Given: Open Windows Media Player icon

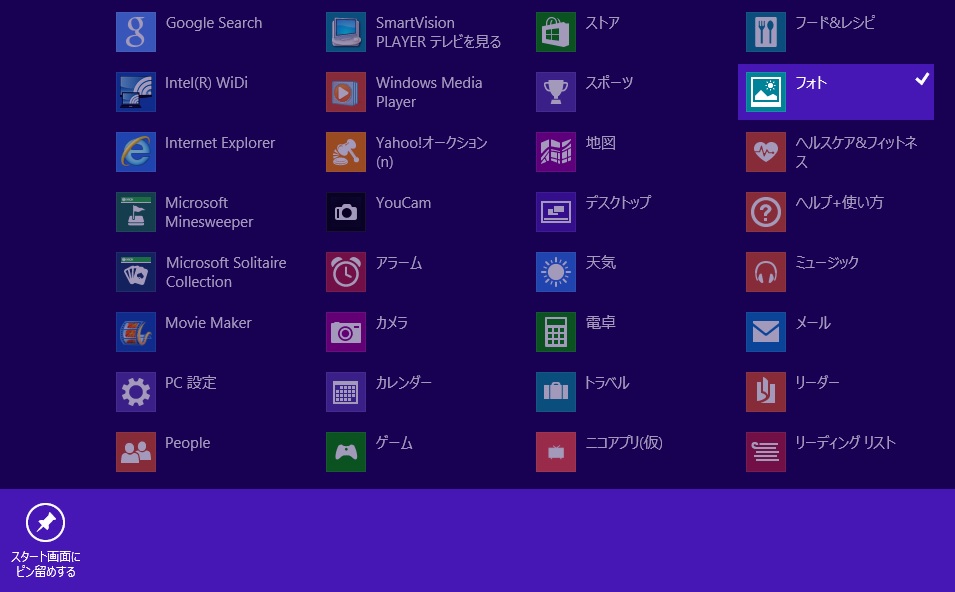Looking at the screenshot, I should 346,92.
